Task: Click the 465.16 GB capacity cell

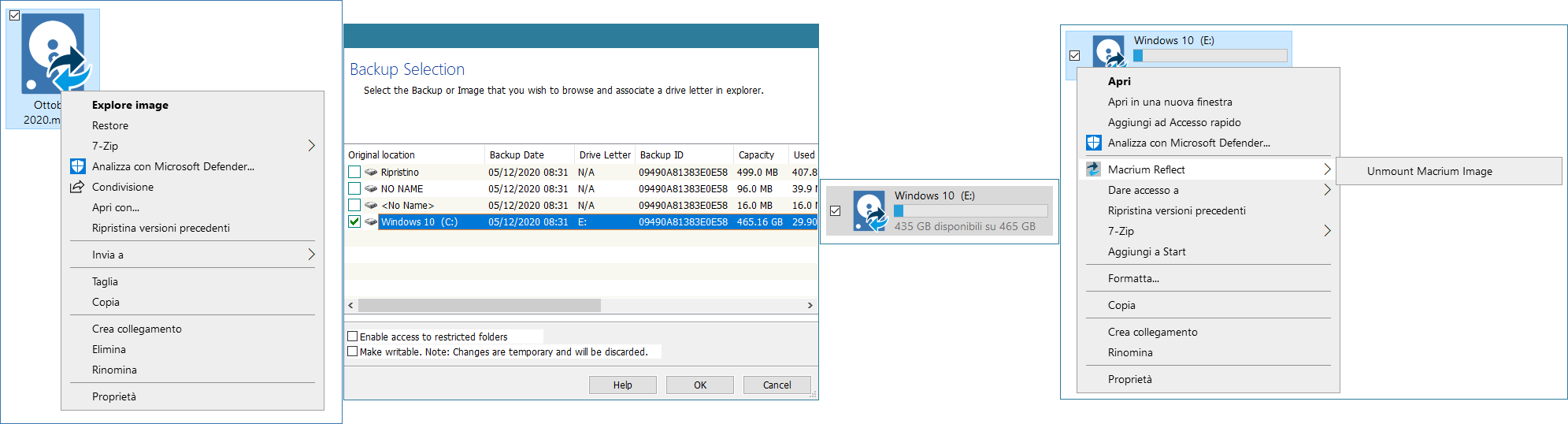Action: (x=760, y=221)
